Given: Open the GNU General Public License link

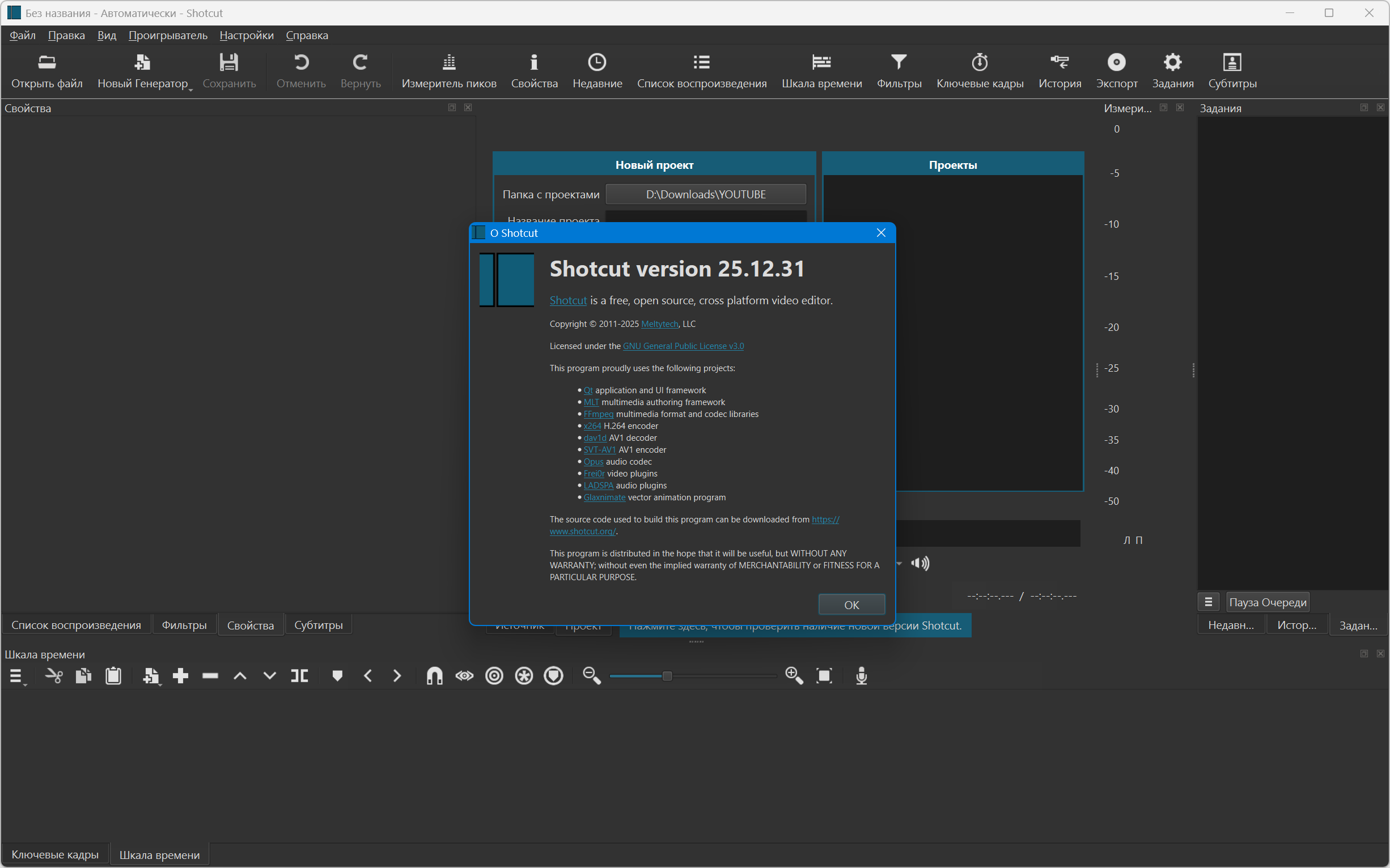Looking at the screenshot, I should pyautogui.click(x=683, y=346).
